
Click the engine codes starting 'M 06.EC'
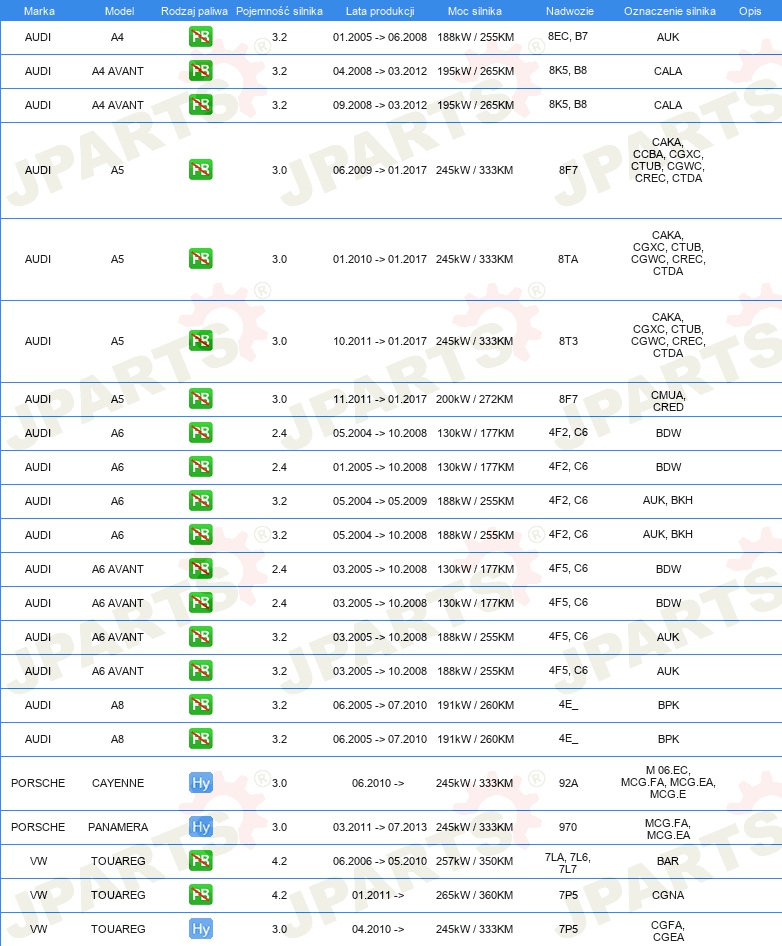tap(668, 782)
